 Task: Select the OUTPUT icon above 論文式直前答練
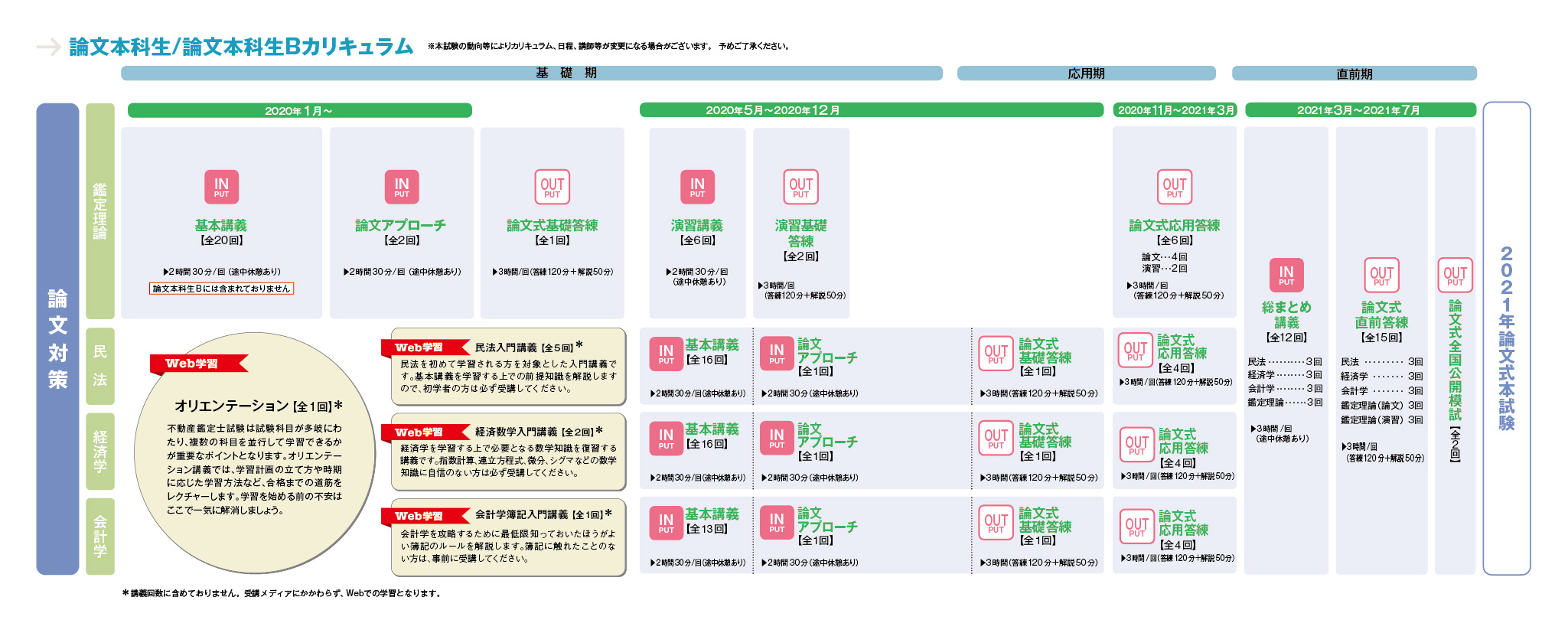click(1381, 275)
